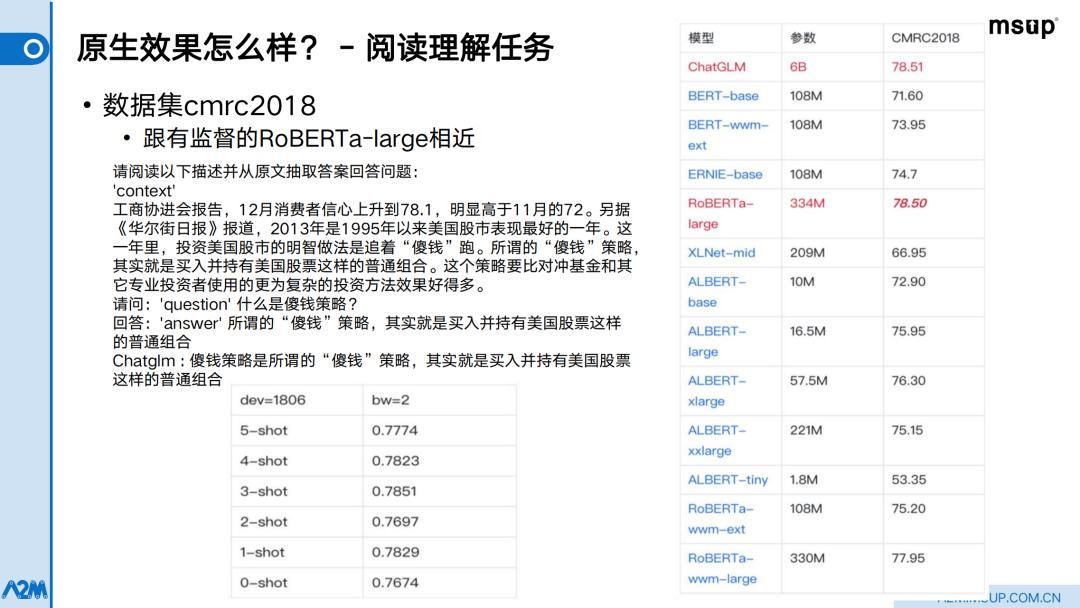The width and height of the screenshot is (1080, 608).
Task: Click the 0-shot row label
Action: pos(263,583)
